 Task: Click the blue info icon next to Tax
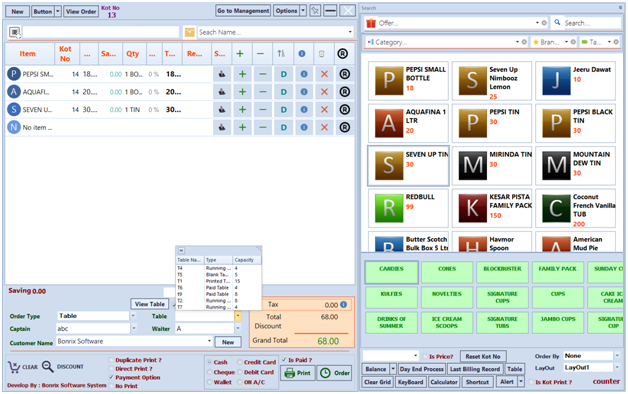pyautogui.click(x=343, y=305)
